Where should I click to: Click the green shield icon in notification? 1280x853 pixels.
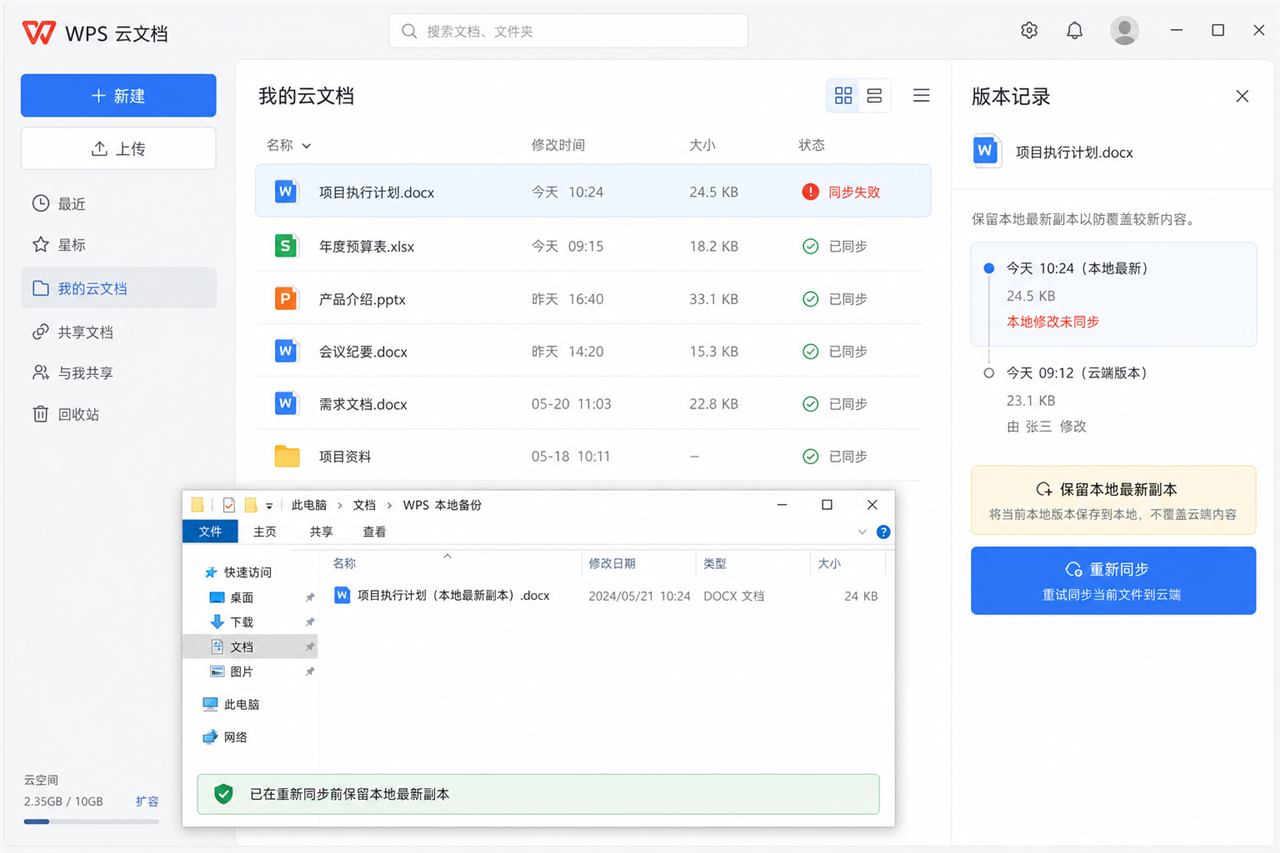tap(224, 794)
